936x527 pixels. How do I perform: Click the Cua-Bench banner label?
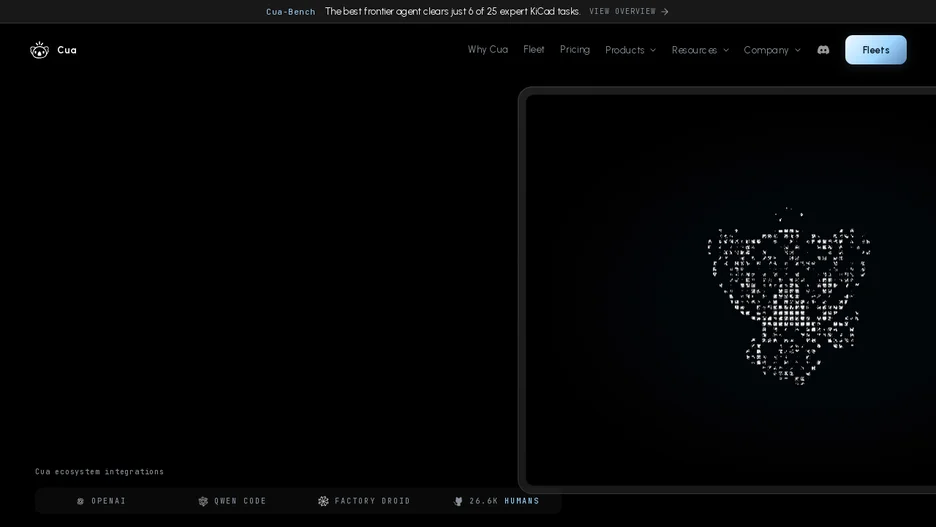[x=291, y=11]
